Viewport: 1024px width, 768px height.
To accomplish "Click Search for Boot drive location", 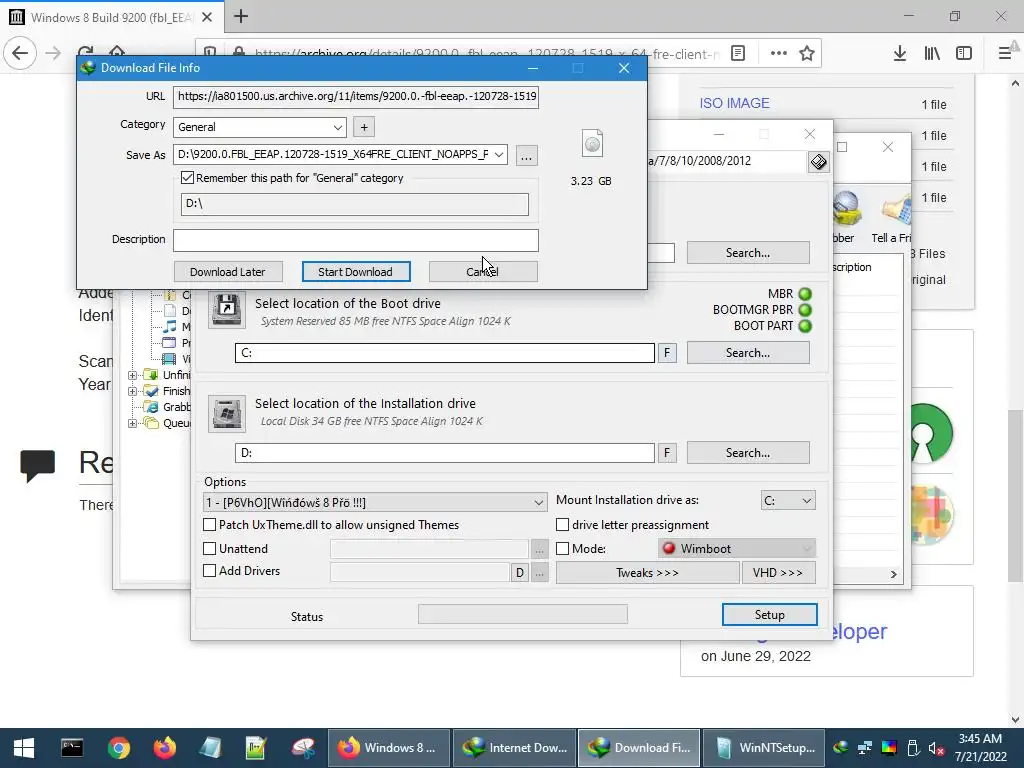I will pyautogui.click(x=748, y=353).
